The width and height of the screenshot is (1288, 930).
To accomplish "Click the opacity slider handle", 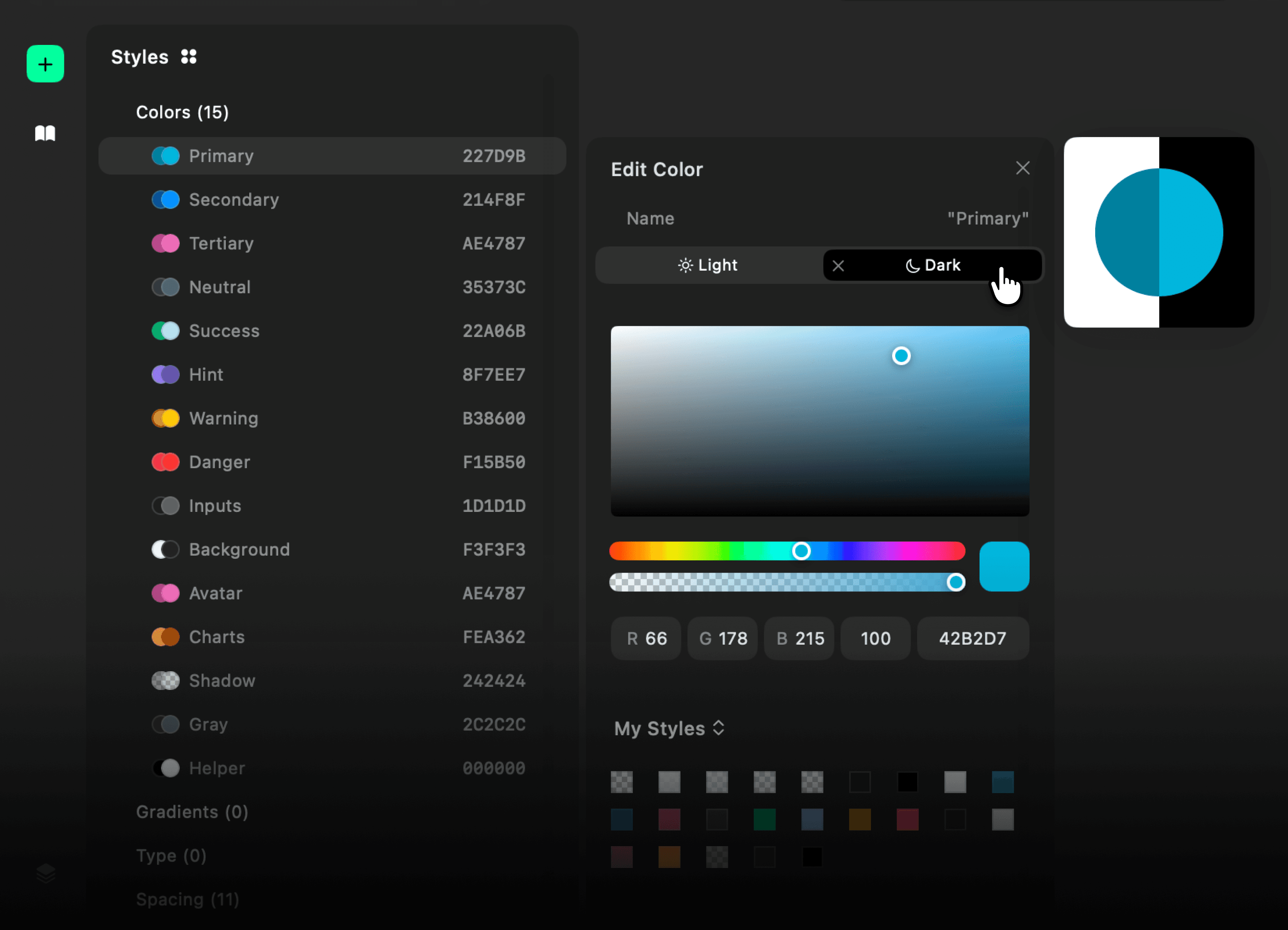I will point(956,581).
